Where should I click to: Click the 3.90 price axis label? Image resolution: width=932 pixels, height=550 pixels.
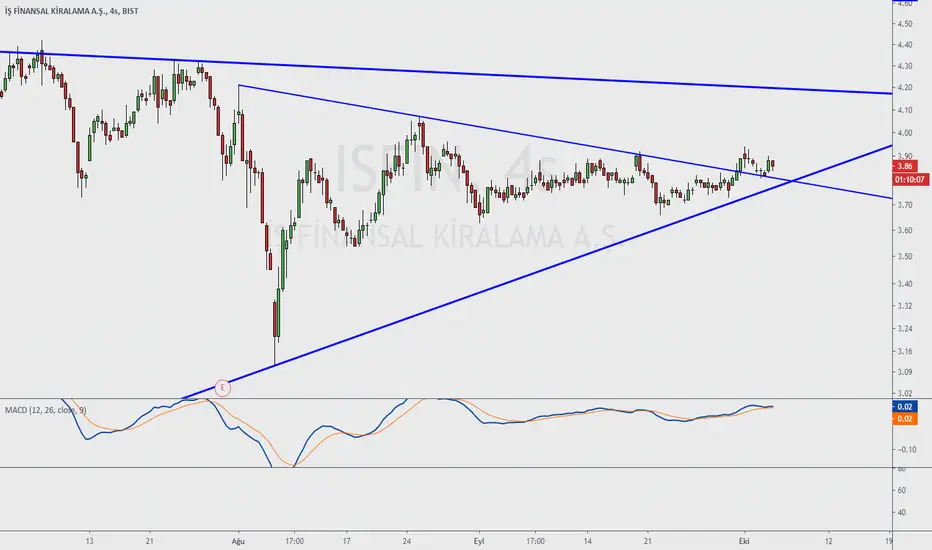[905, 156]
